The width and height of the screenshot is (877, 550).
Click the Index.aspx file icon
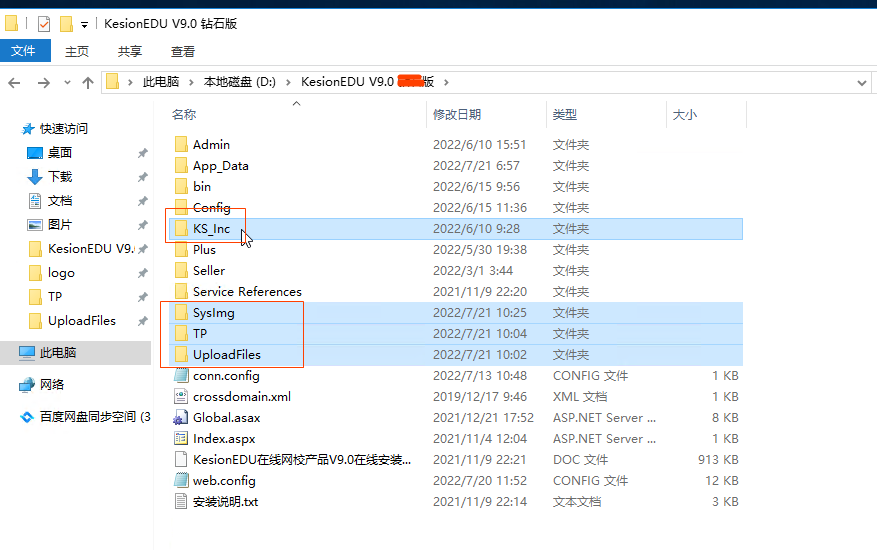click(x=181, y=438)
